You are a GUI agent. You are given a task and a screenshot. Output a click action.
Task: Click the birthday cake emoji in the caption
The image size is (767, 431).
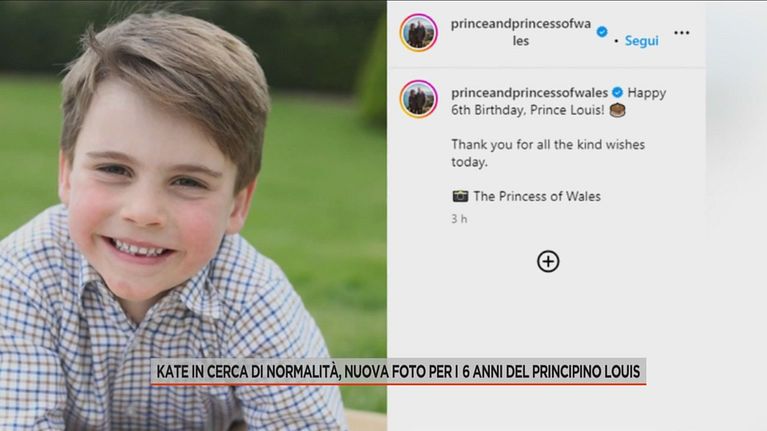[x=618, y=110]
